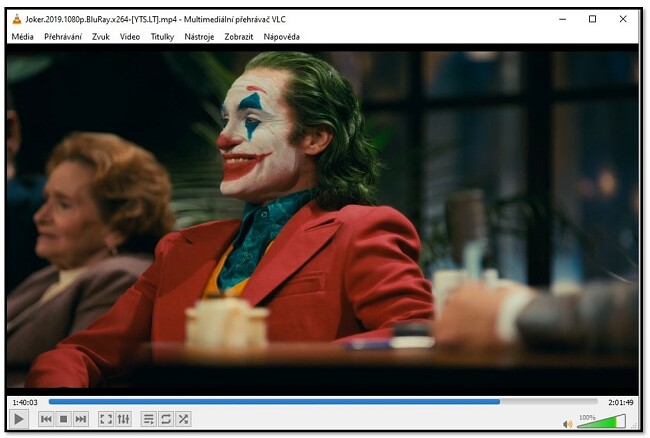Open the Přehrávání menu
The width and height of the screenshot is (650, 438).
coord(63,36)
